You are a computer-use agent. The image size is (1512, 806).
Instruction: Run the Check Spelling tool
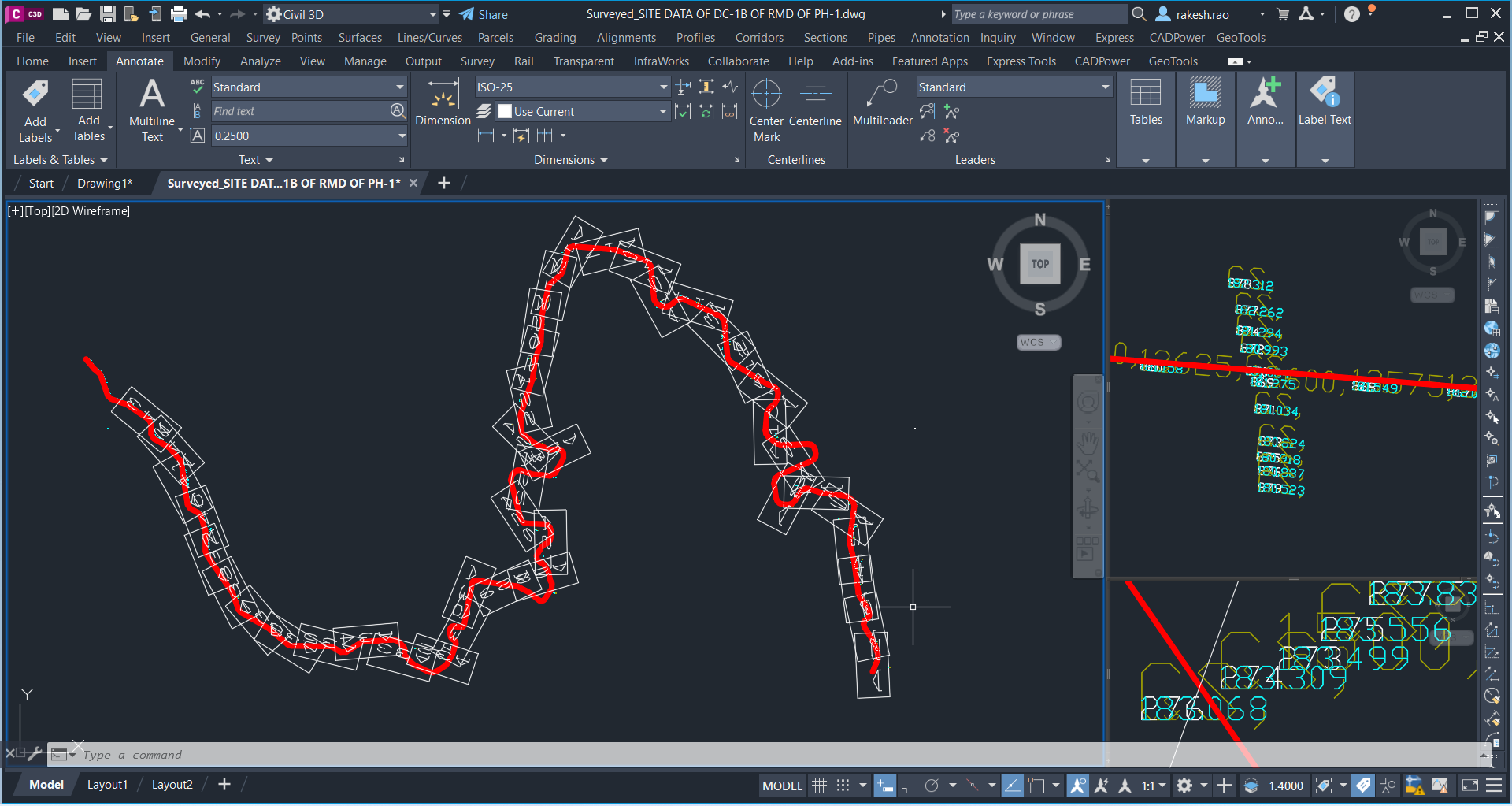coord(197,87)
